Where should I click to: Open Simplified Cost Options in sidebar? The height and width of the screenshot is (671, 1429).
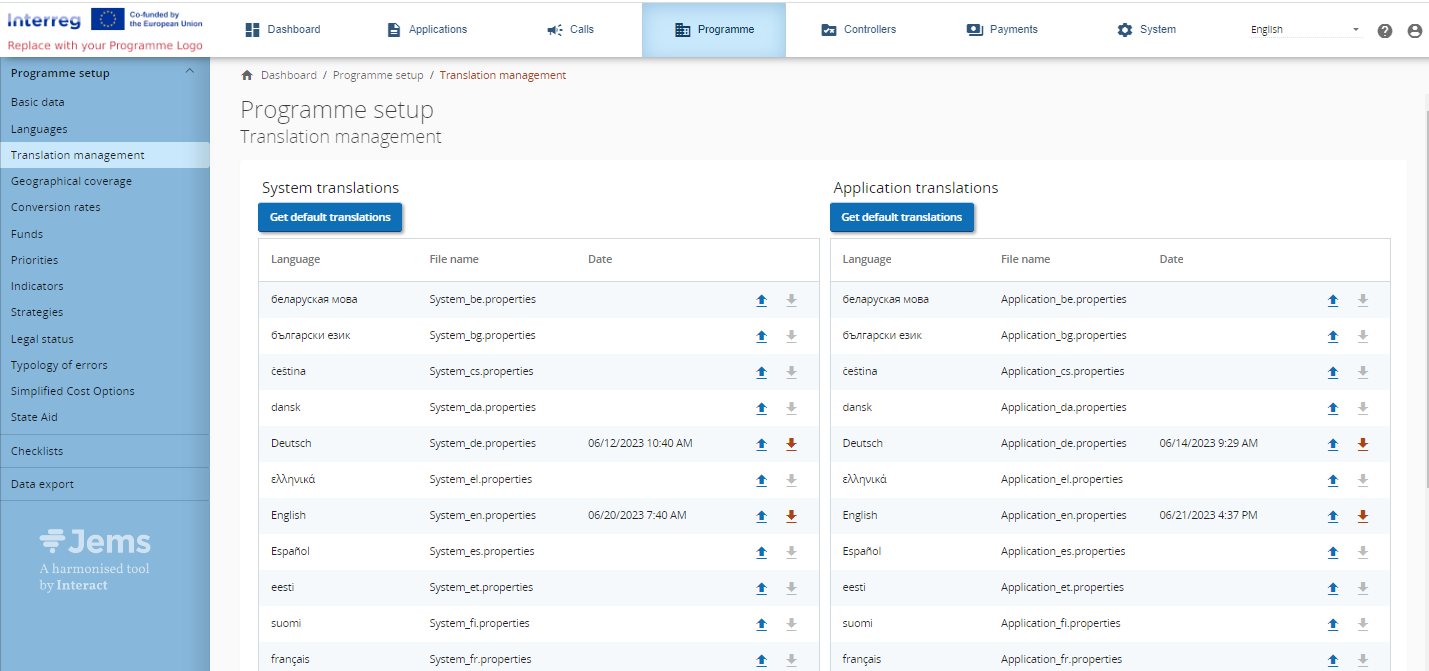pos(72,391)
